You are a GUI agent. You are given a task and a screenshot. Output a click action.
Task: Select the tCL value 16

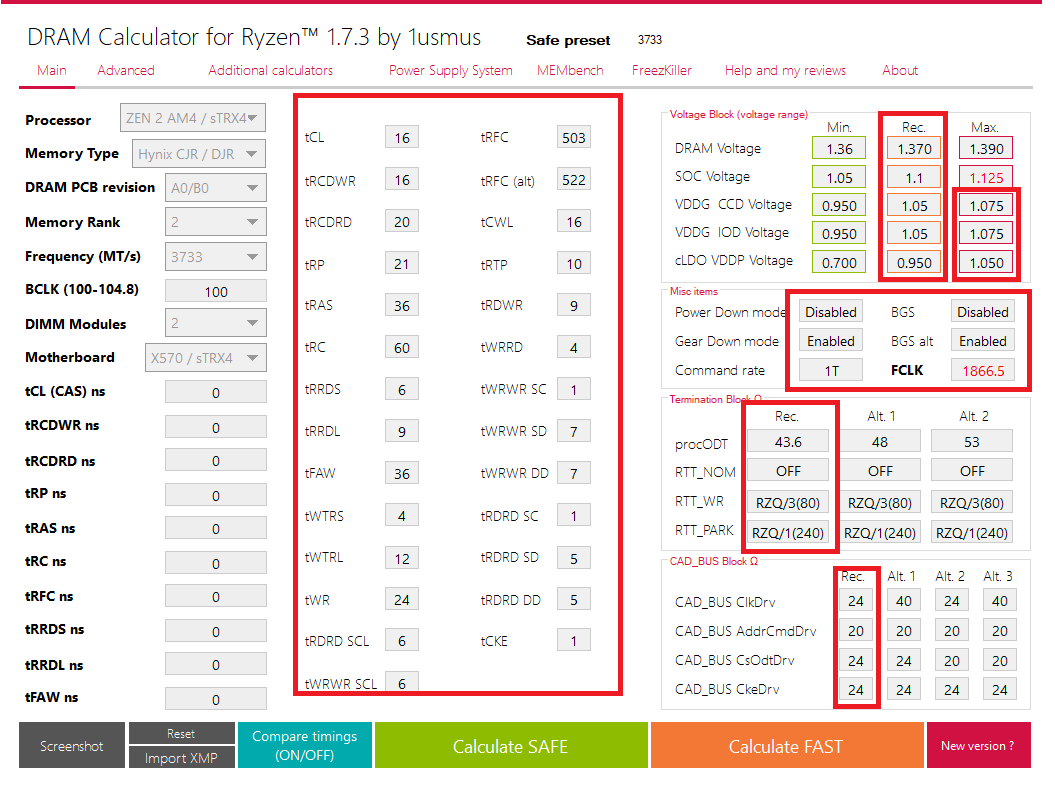[402, 137]
